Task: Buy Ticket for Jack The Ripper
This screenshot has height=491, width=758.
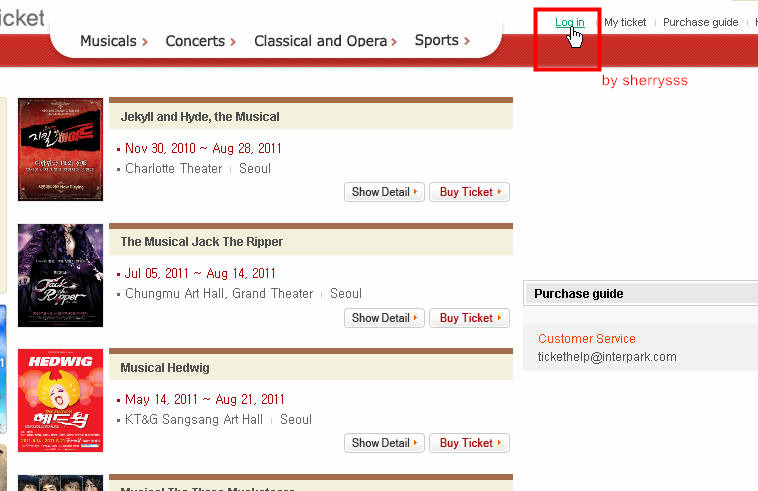Action: pos(469,318)
